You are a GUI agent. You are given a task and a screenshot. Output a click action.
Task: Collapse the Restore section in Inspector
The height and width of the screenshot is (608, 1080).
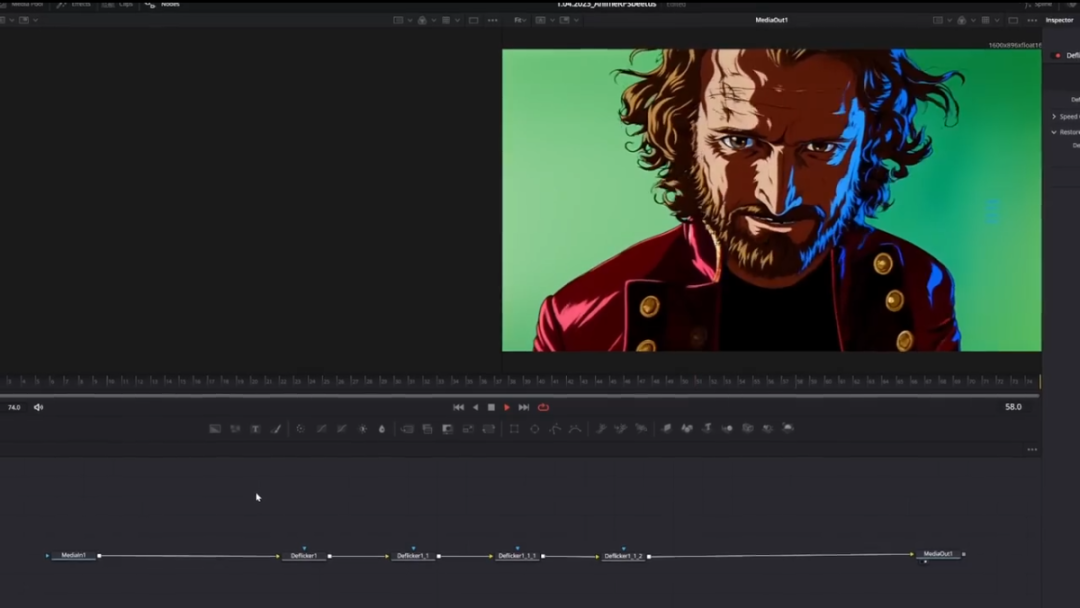click(x=1054, y=132)
